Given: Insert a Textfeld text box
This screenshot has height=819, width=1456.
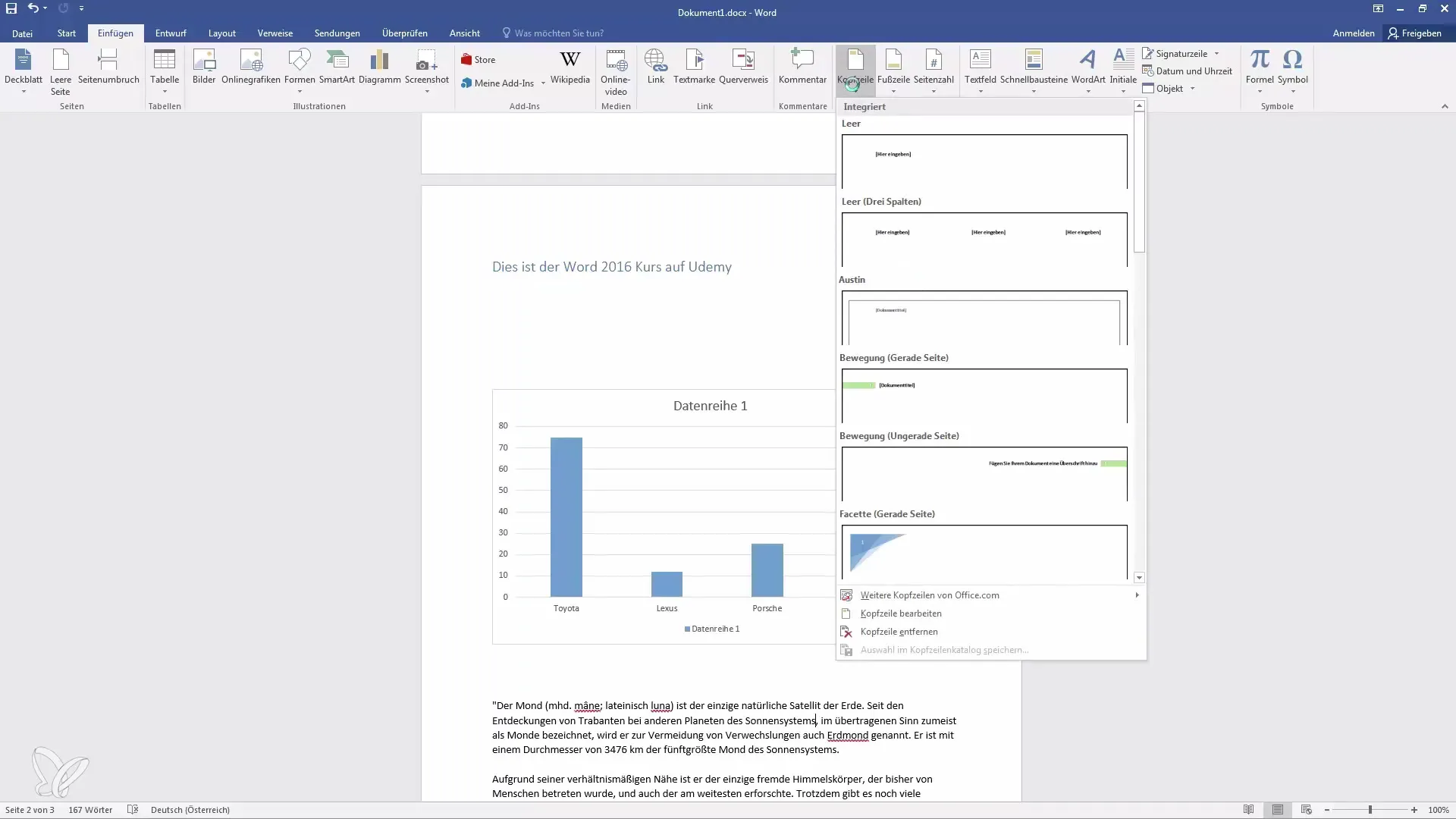Looking at the screenshot, I should (981, 71).
